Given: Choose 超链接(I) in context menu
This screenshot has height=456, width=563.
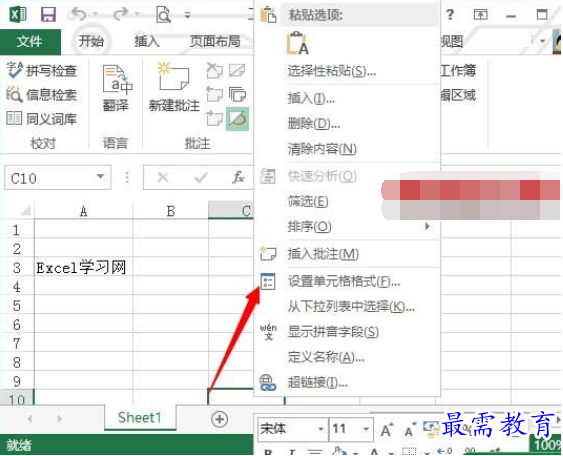Looking at the screenshot, I should [x=317, y=382].
